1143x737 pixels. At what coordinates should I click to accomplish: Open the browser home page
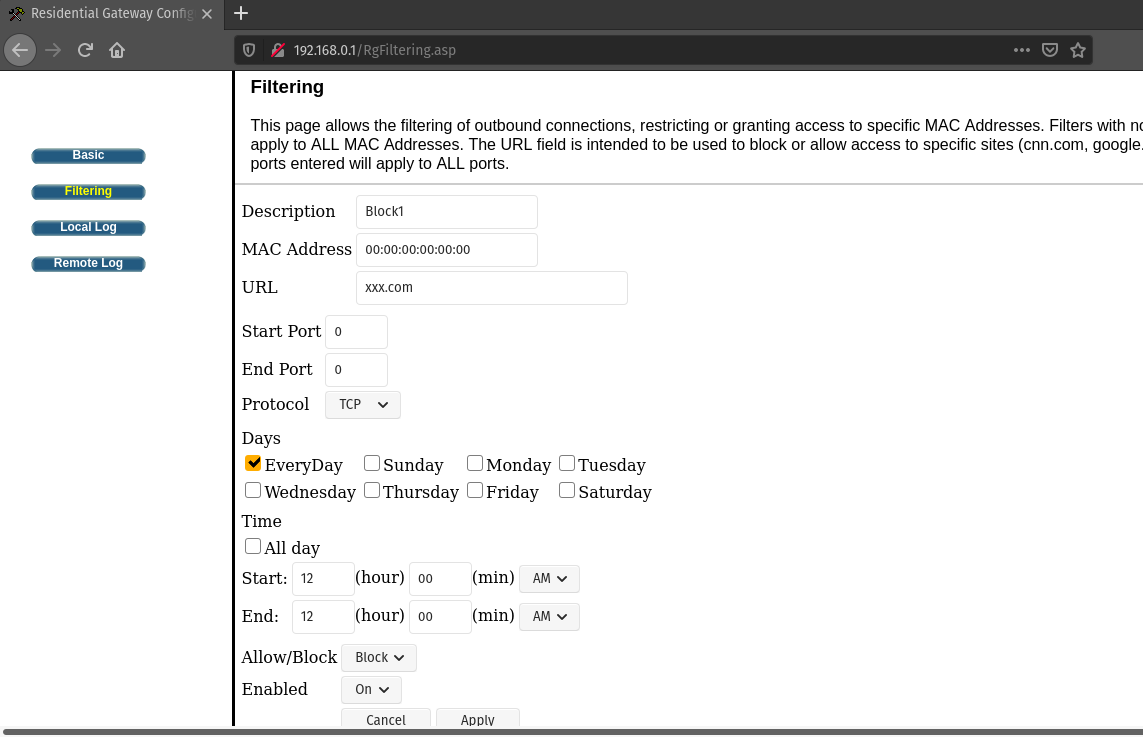tap(117, 50)
